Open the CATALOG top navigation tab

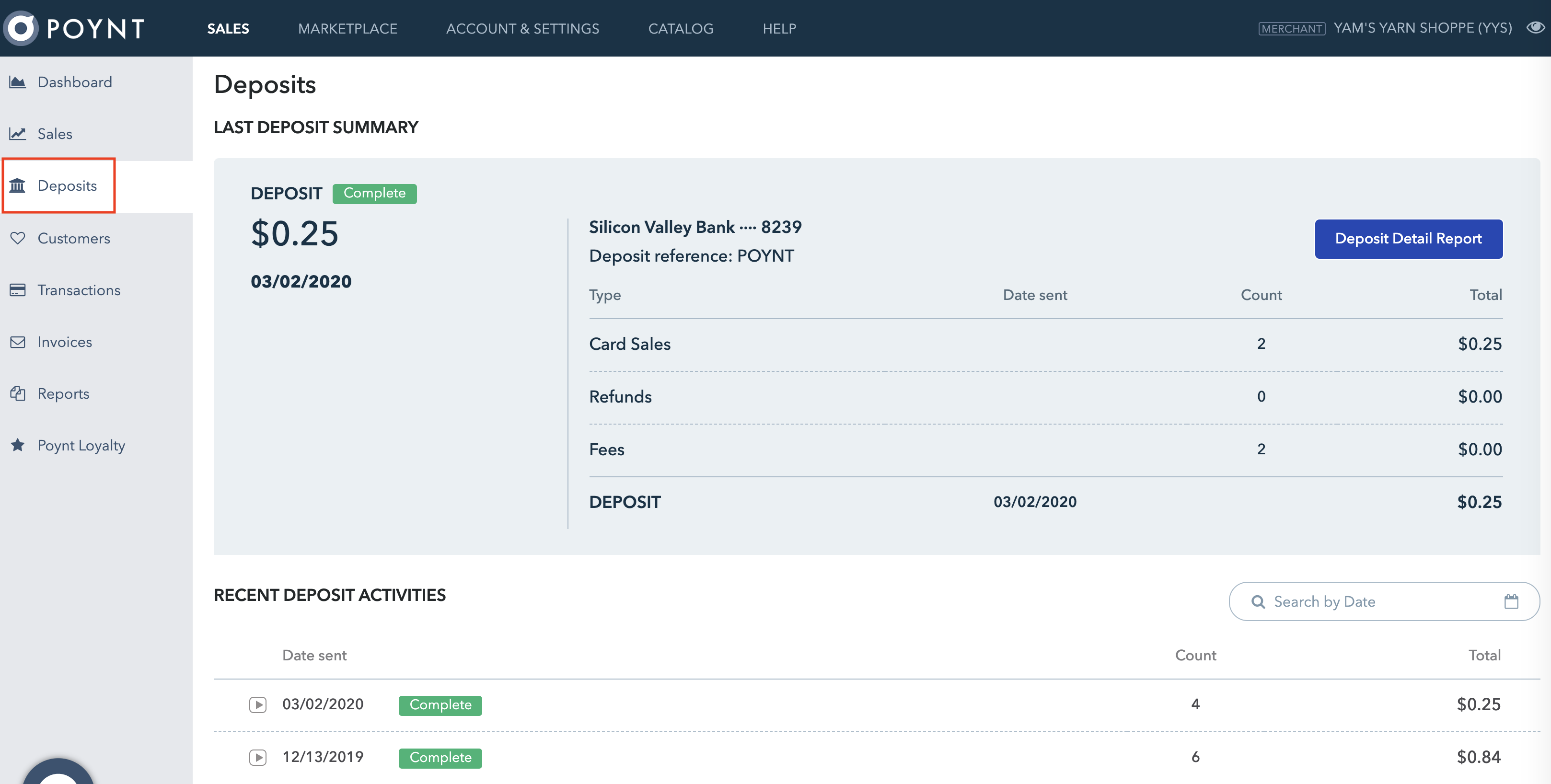[x=681, y=28]
